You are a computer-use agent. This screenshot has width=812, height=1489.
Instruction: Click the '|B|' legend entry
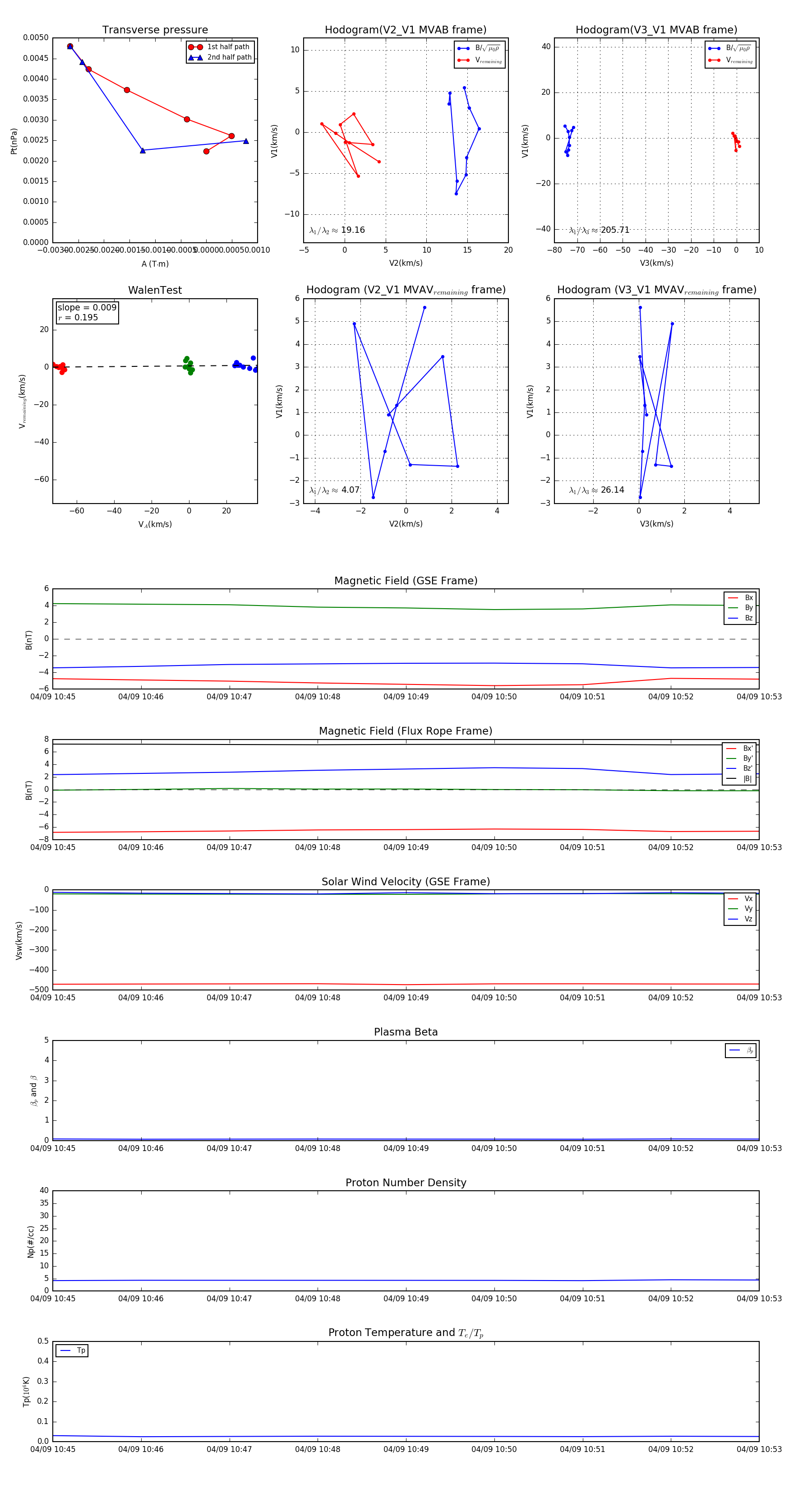pos(739,779)
